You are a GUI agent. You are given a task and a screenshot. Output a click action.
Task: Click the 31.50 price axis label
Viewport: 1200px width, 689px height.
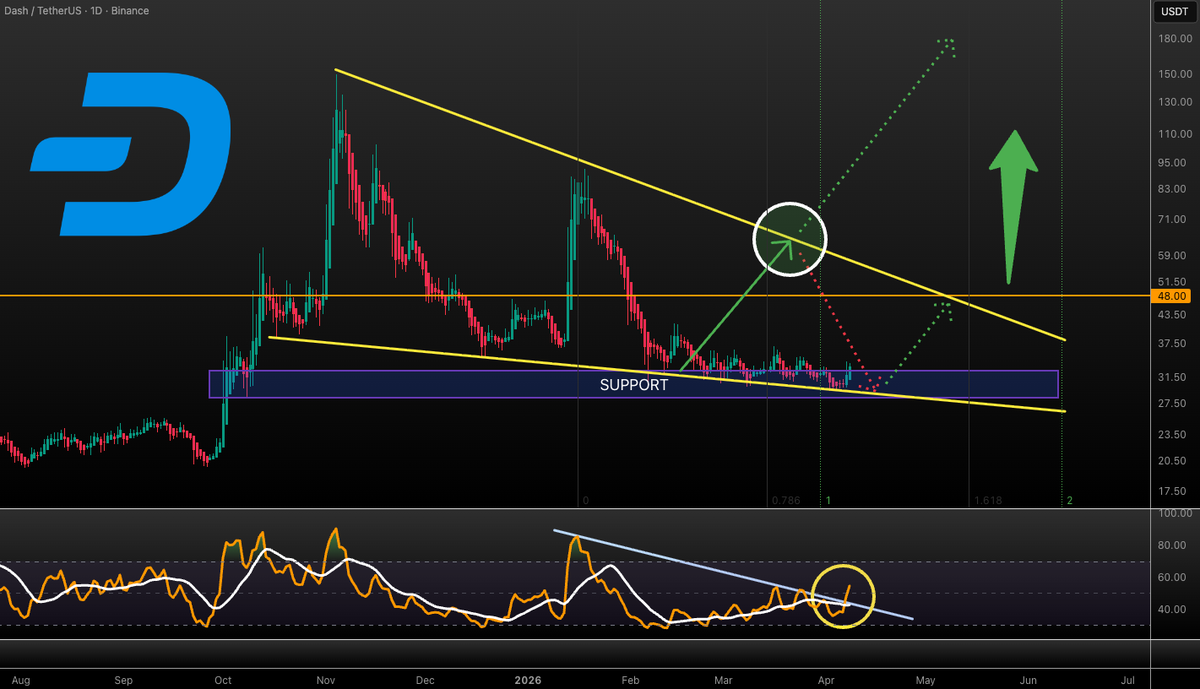[1172, 377]
